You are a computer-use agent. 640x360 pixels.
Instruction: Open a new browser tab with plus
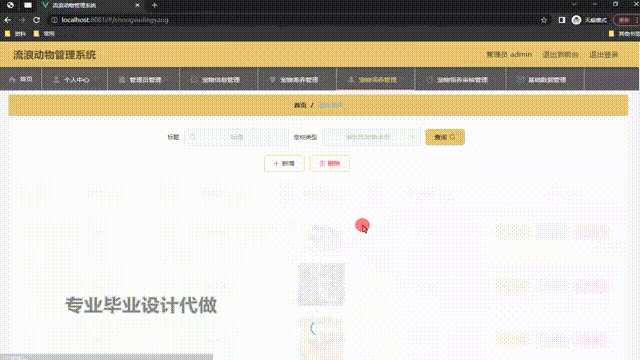tap(154, 5)
